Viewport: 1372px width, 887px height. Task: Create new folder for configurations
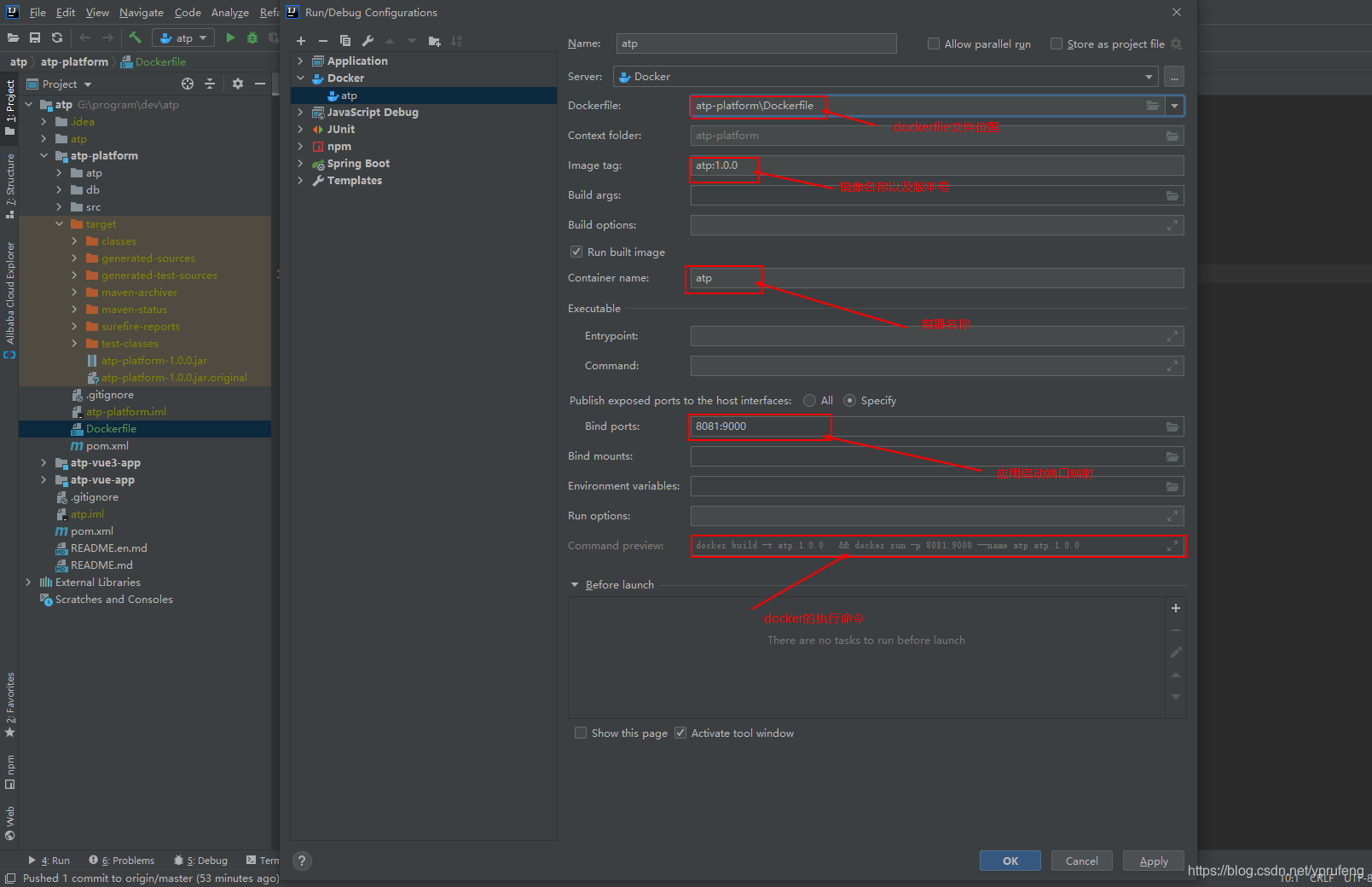click(x=434, y=40)
